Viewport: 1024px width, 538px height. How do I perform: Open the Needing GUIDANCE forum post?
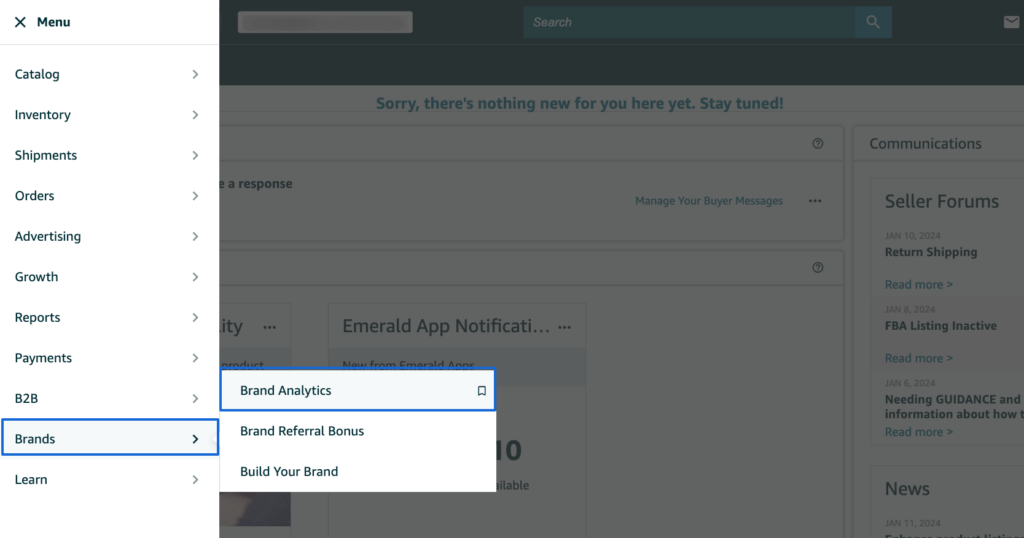point(954,407)
